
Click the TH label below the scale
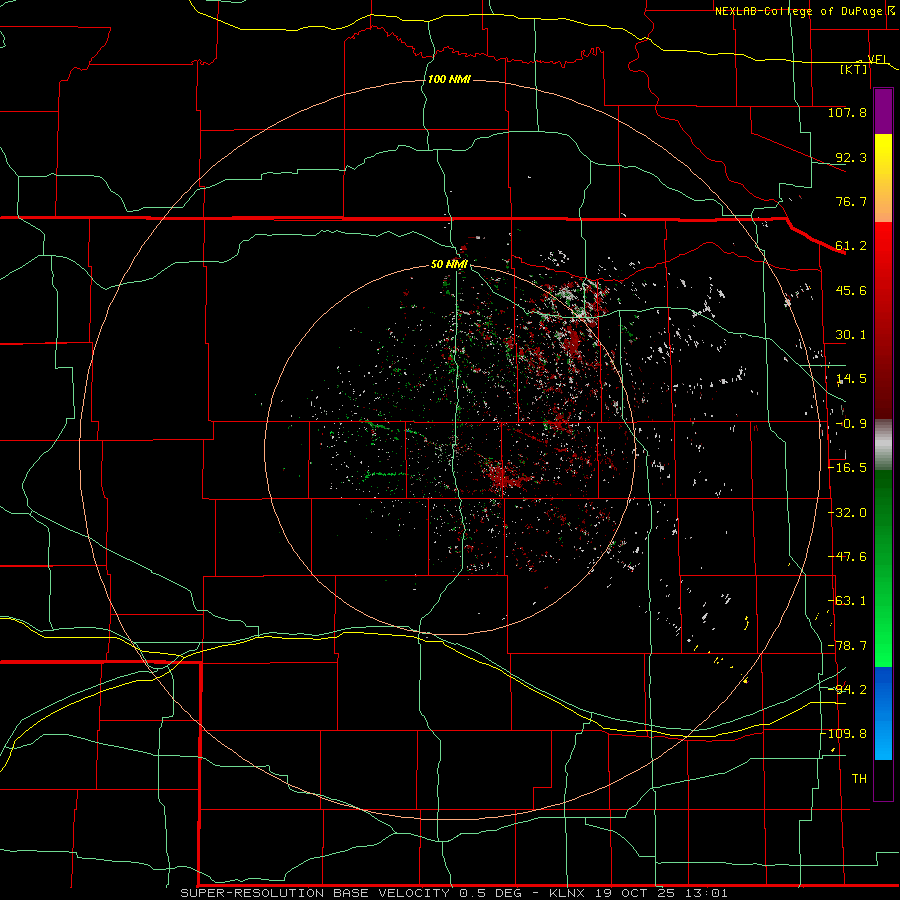[x=859, y=779]
